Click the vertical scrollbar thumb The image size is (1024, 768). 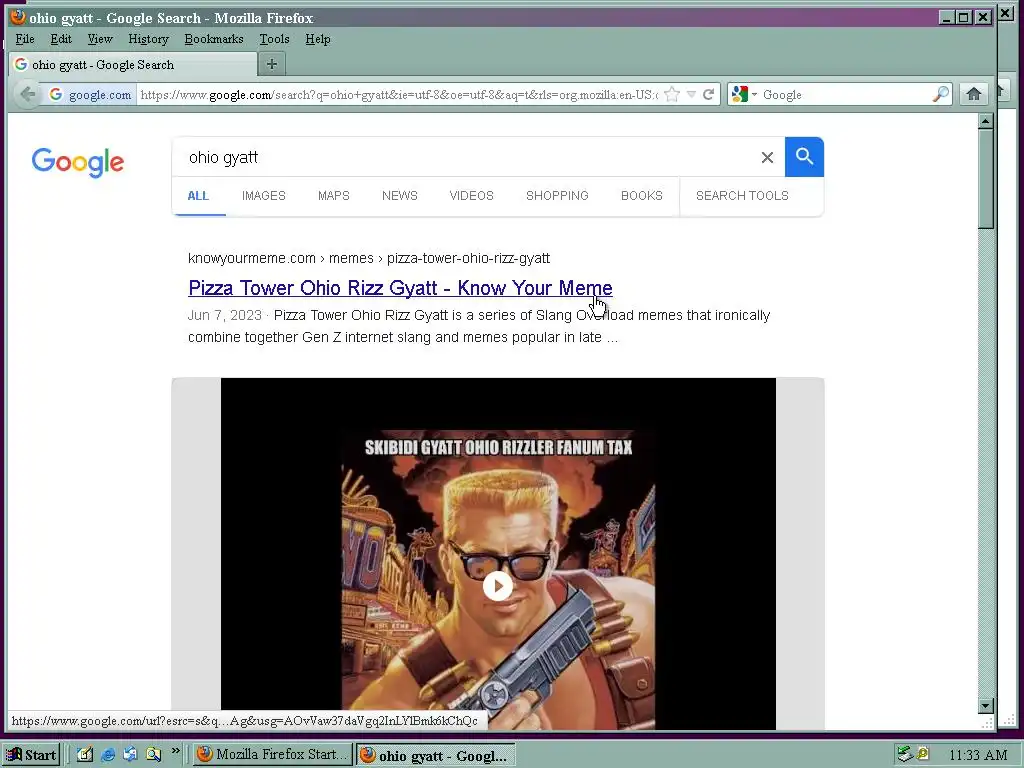(x=986, y=179)
